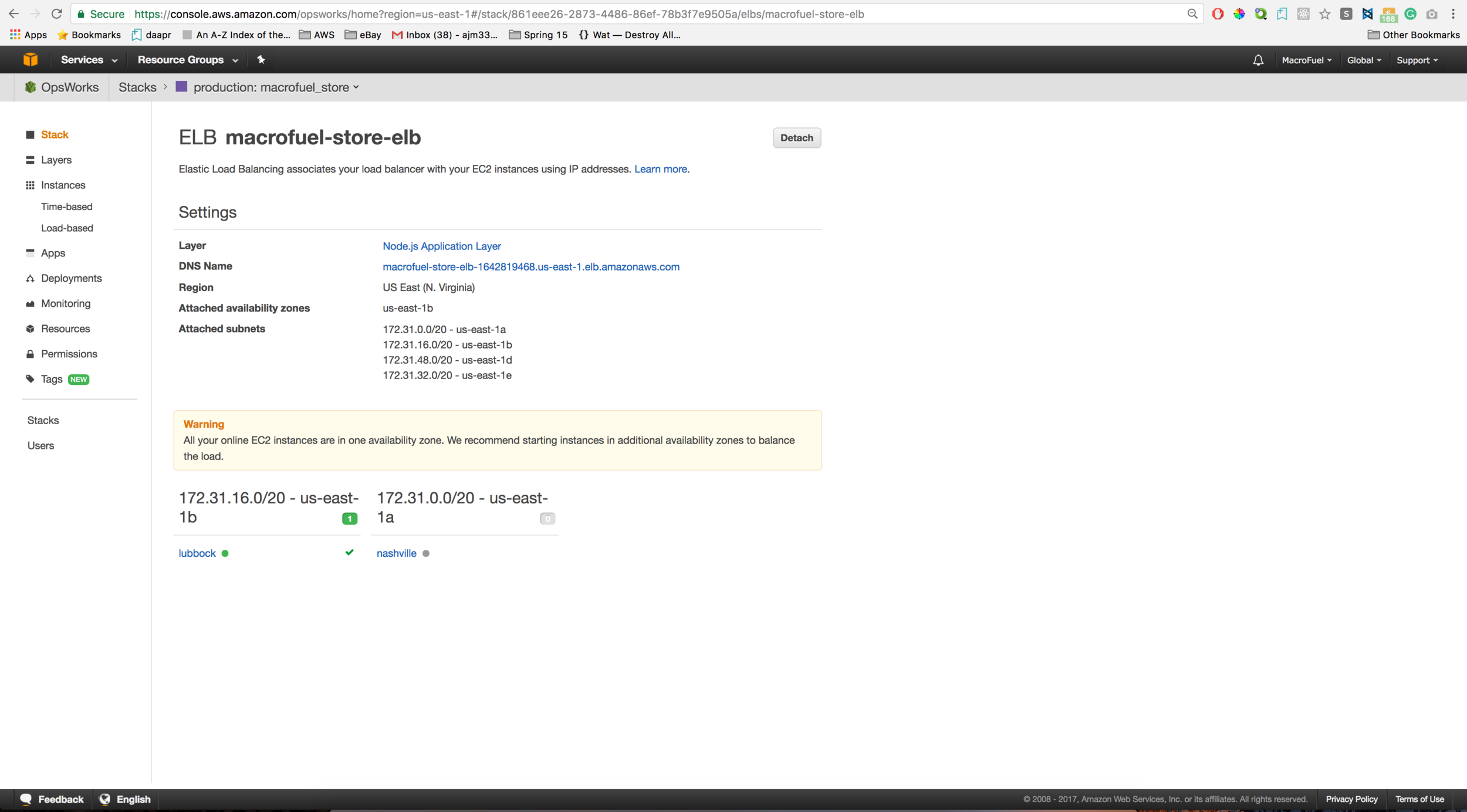Viewport: 1467px width, 812px height.
Task: Open the Chrome three-dot menu
Action: (1453, 14)
